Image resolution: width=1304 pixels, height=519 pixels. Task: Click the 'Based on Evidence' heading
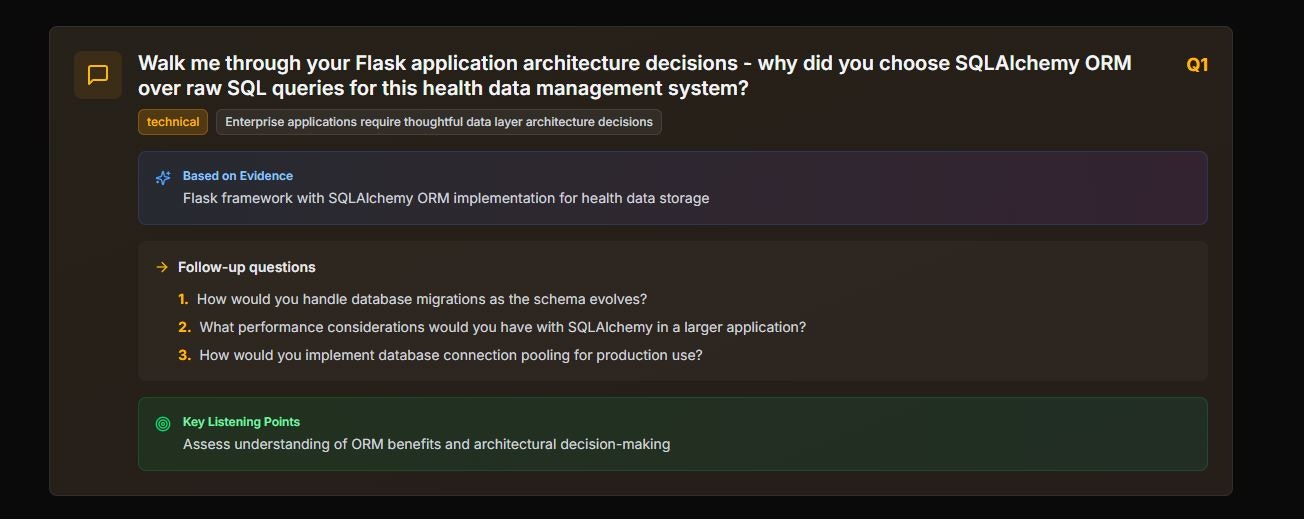tap(238, 176)
